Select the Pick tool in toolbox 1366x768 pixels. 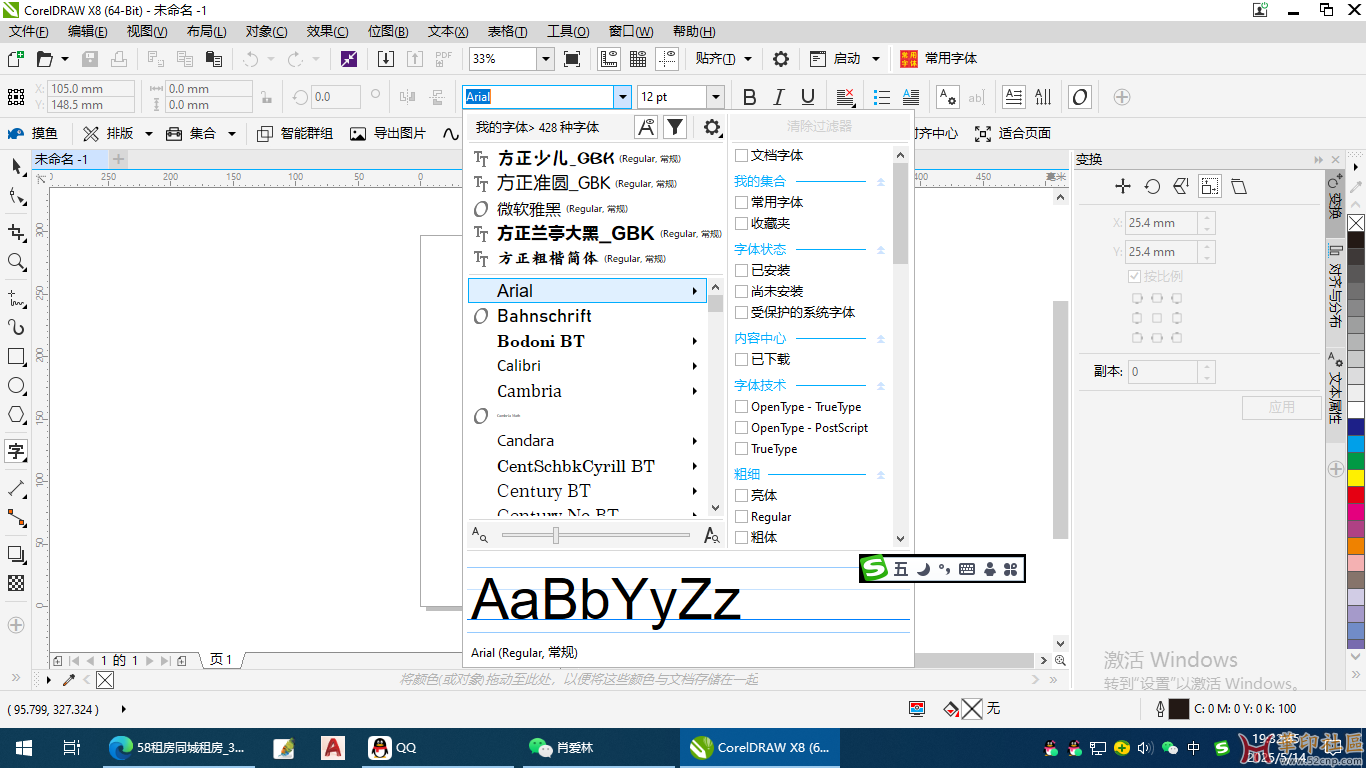tap(17, 166)
